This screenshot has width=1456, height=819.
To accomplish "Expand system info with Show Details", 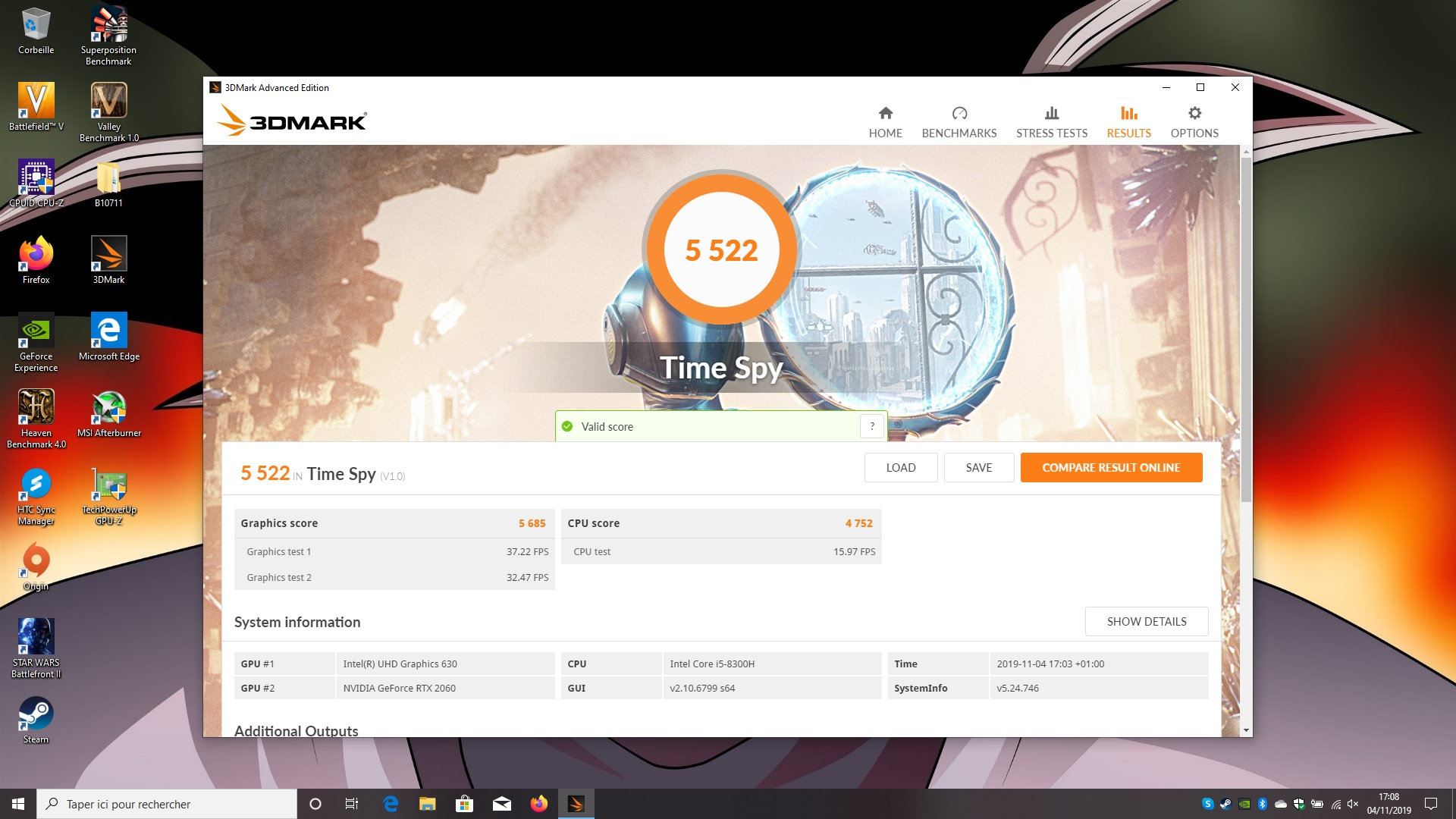I will [1146, 622].
